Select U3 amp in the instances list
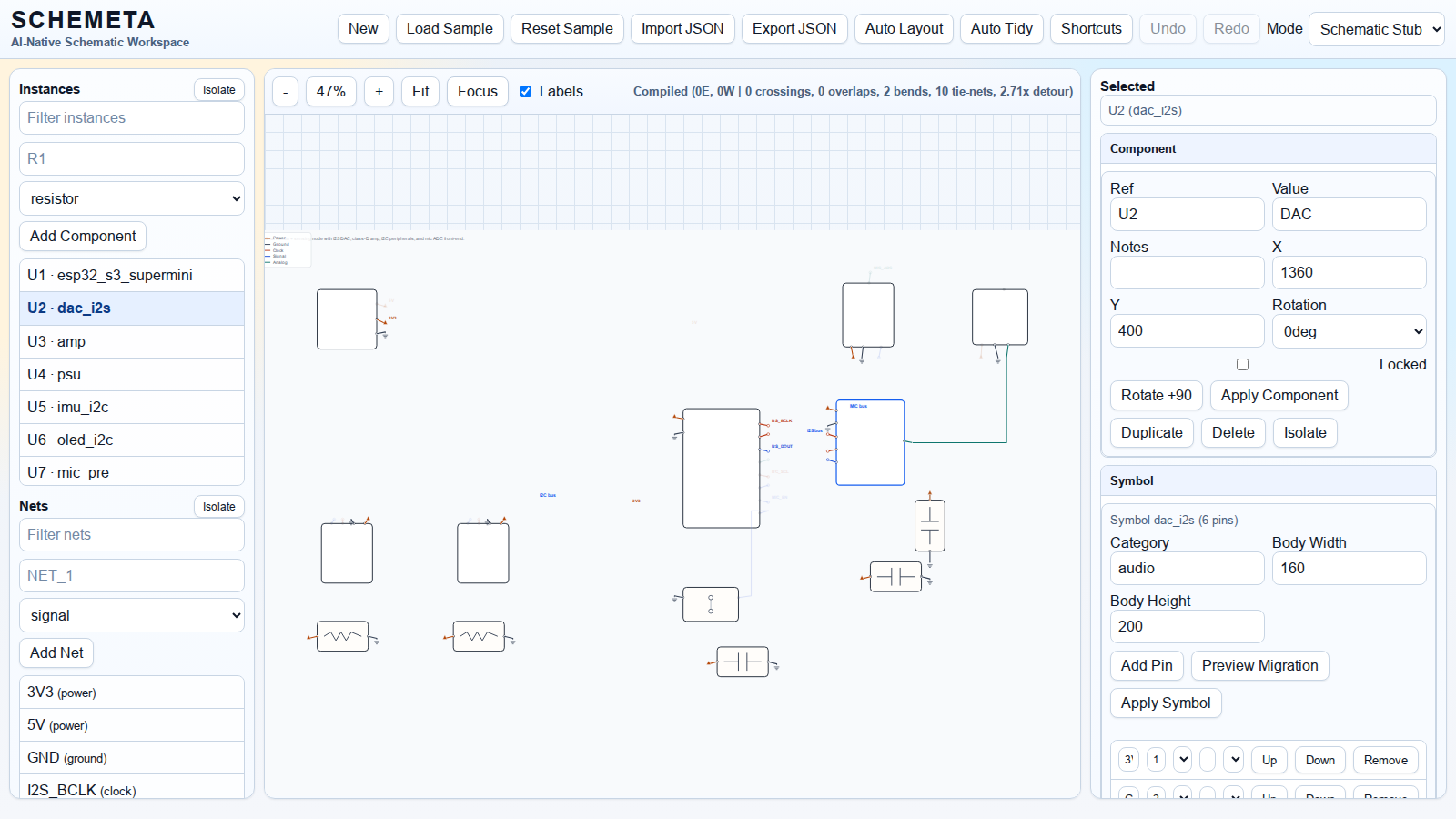 click(x=132, y=341)
